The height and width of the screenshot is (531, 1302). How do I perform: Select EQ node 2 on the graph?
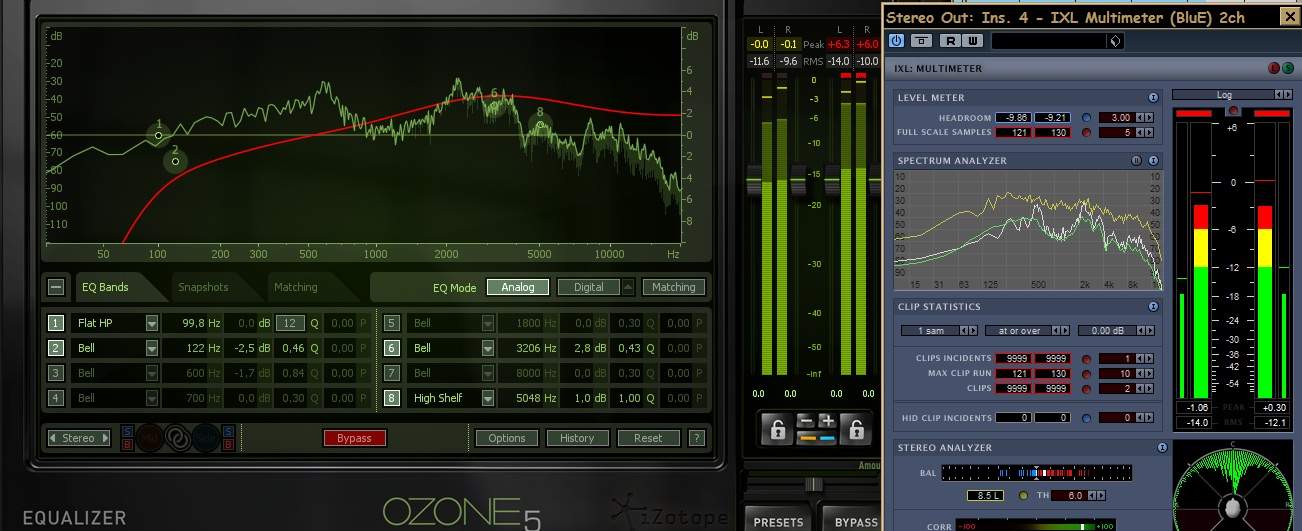175,161
